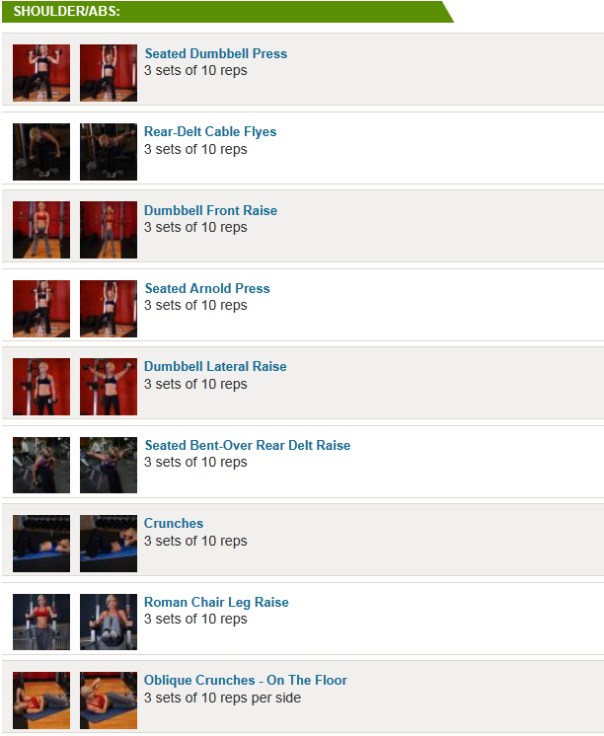Click first Oblique Crunches thumbnail image
This screenshot has height=736, width=604.
pos(41,700)
